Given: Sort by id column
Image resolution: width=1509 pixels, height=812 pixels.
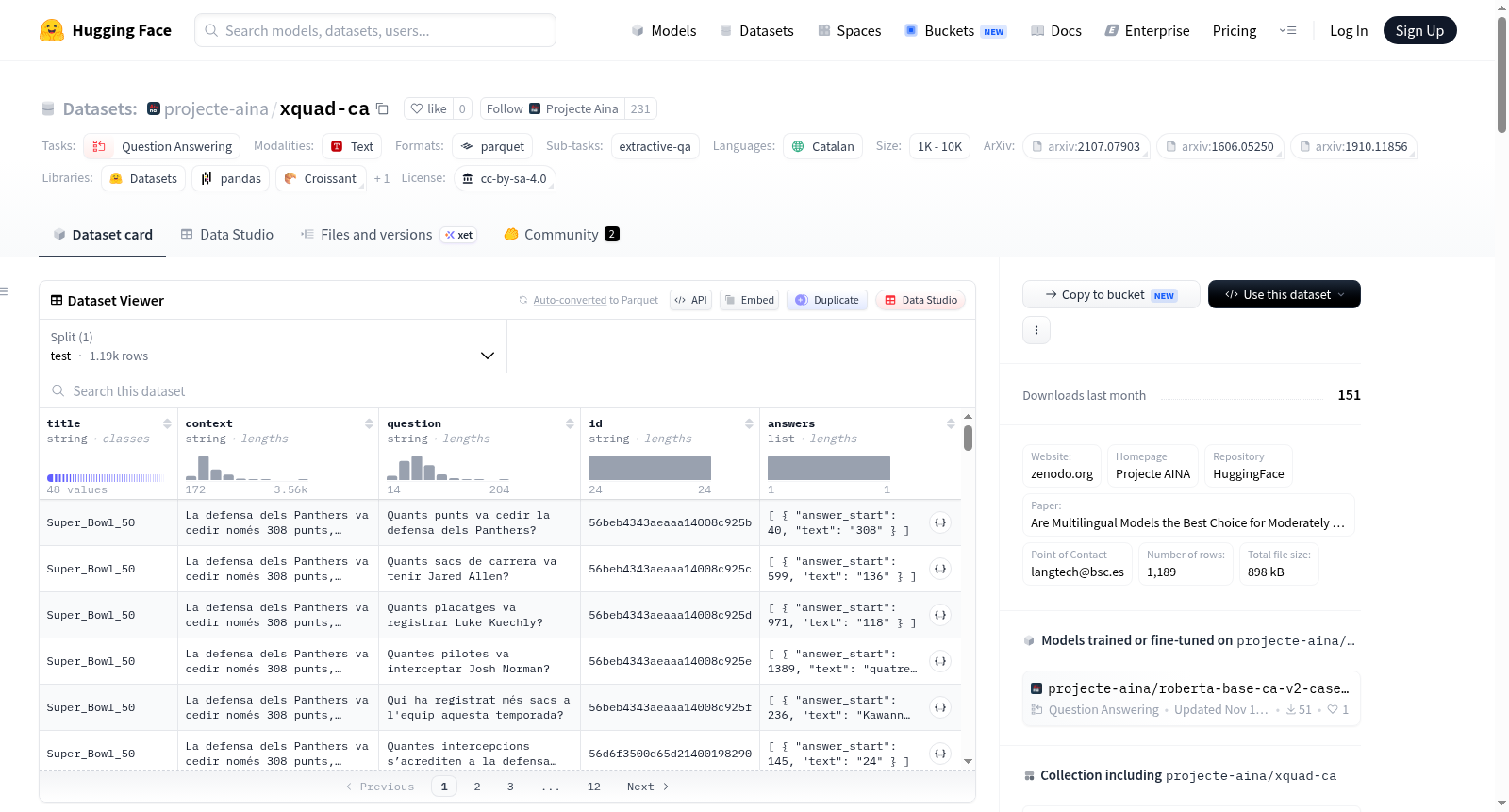Looking at the screenshot, I should (x=749, y=423).
